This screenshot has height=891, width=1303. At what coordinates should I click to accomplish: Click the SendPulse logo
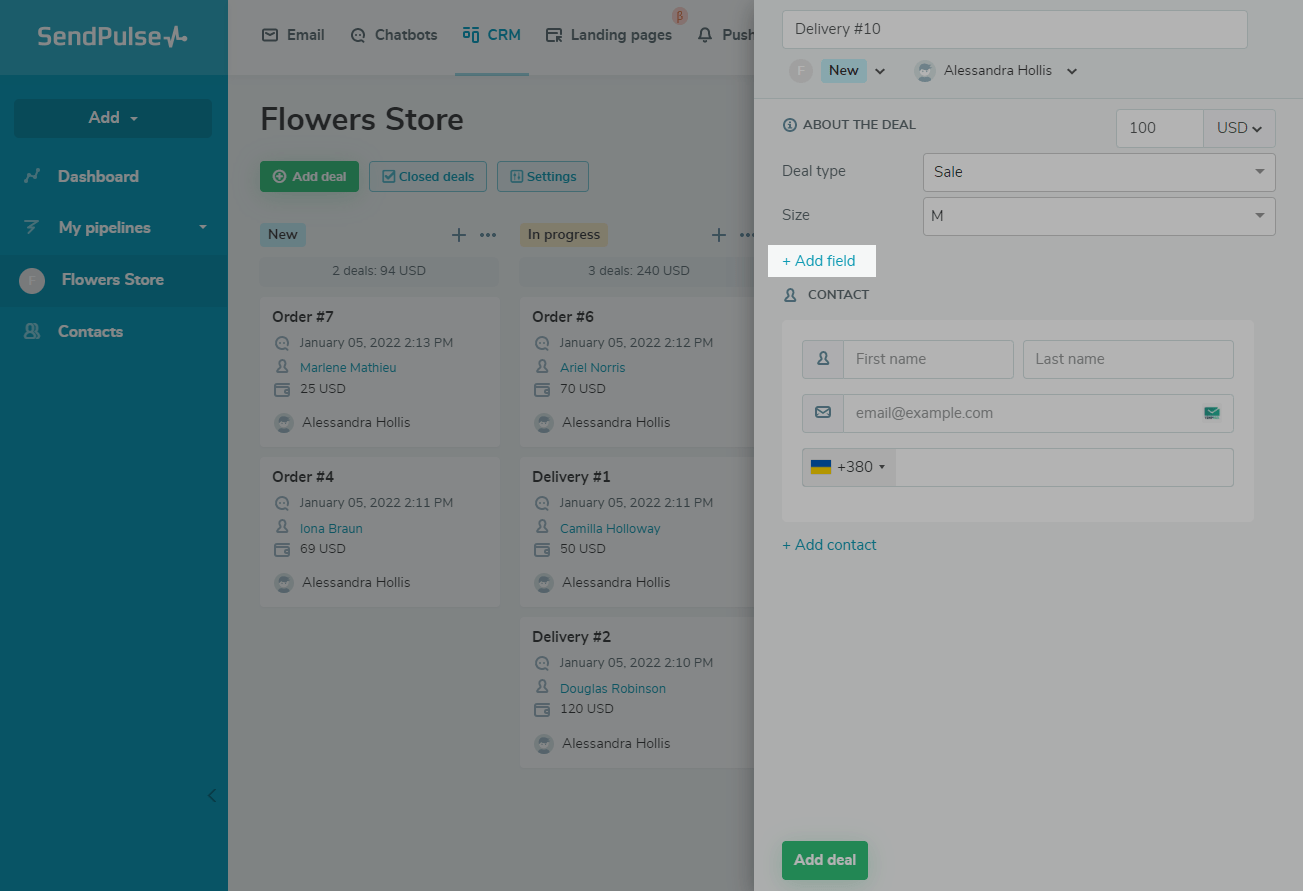coord(112,37)
